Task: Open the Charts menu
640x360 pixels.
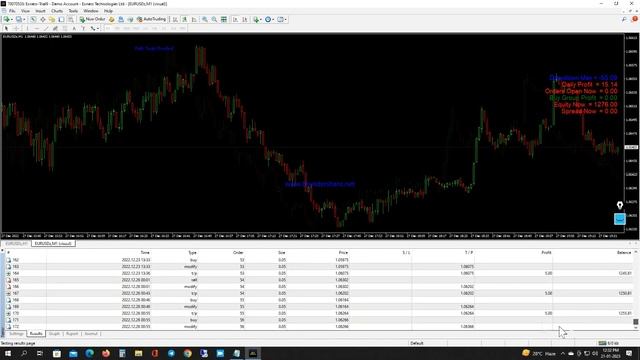Action: [57, 11]
